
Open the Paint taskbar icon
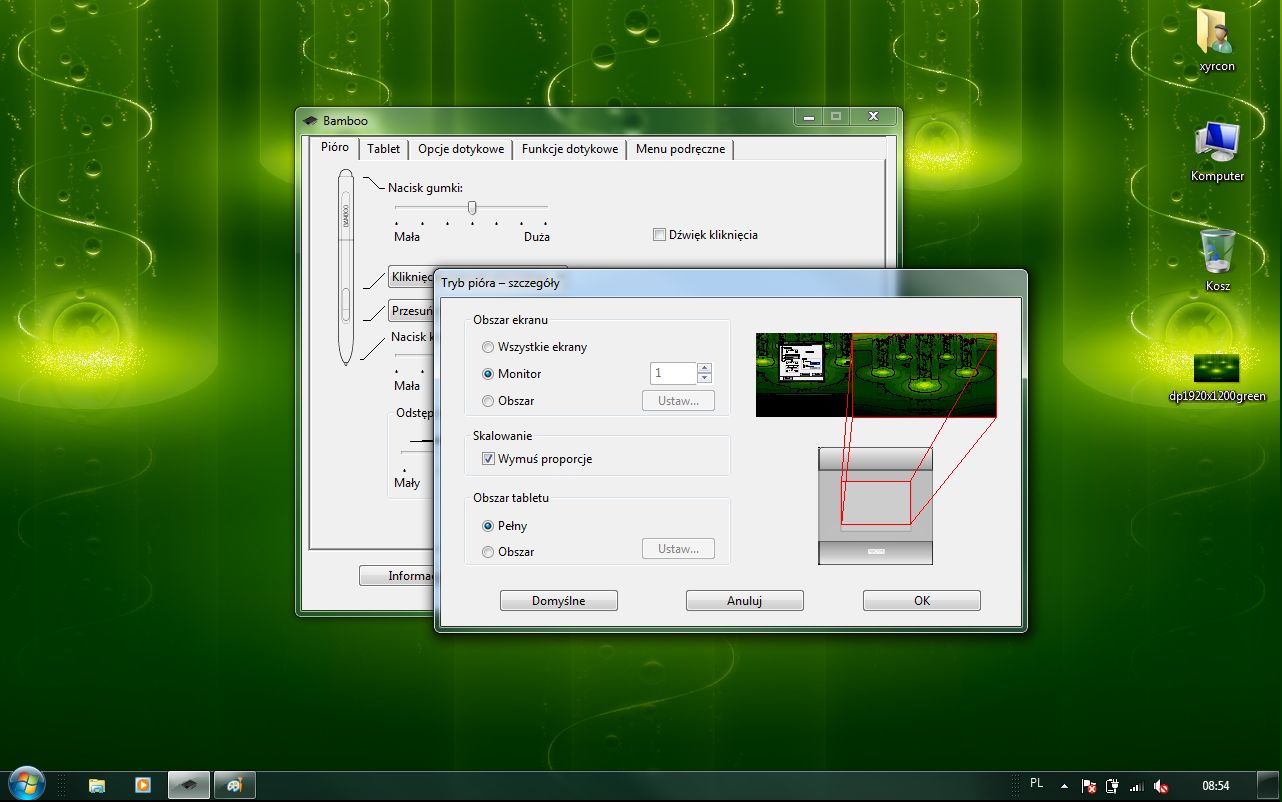tap(235, 785)
